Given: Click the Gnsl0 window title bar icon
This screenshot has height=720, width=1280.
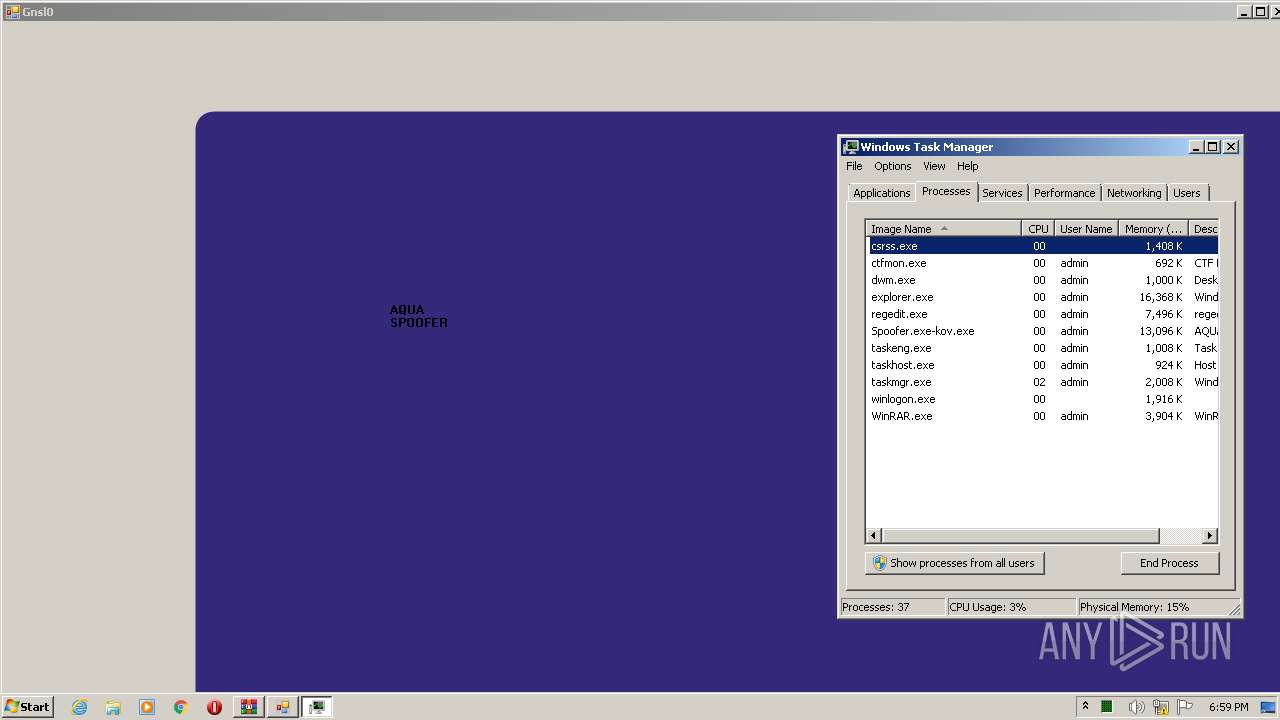Looking at the screenshot, I should click(x=12, y=12).
